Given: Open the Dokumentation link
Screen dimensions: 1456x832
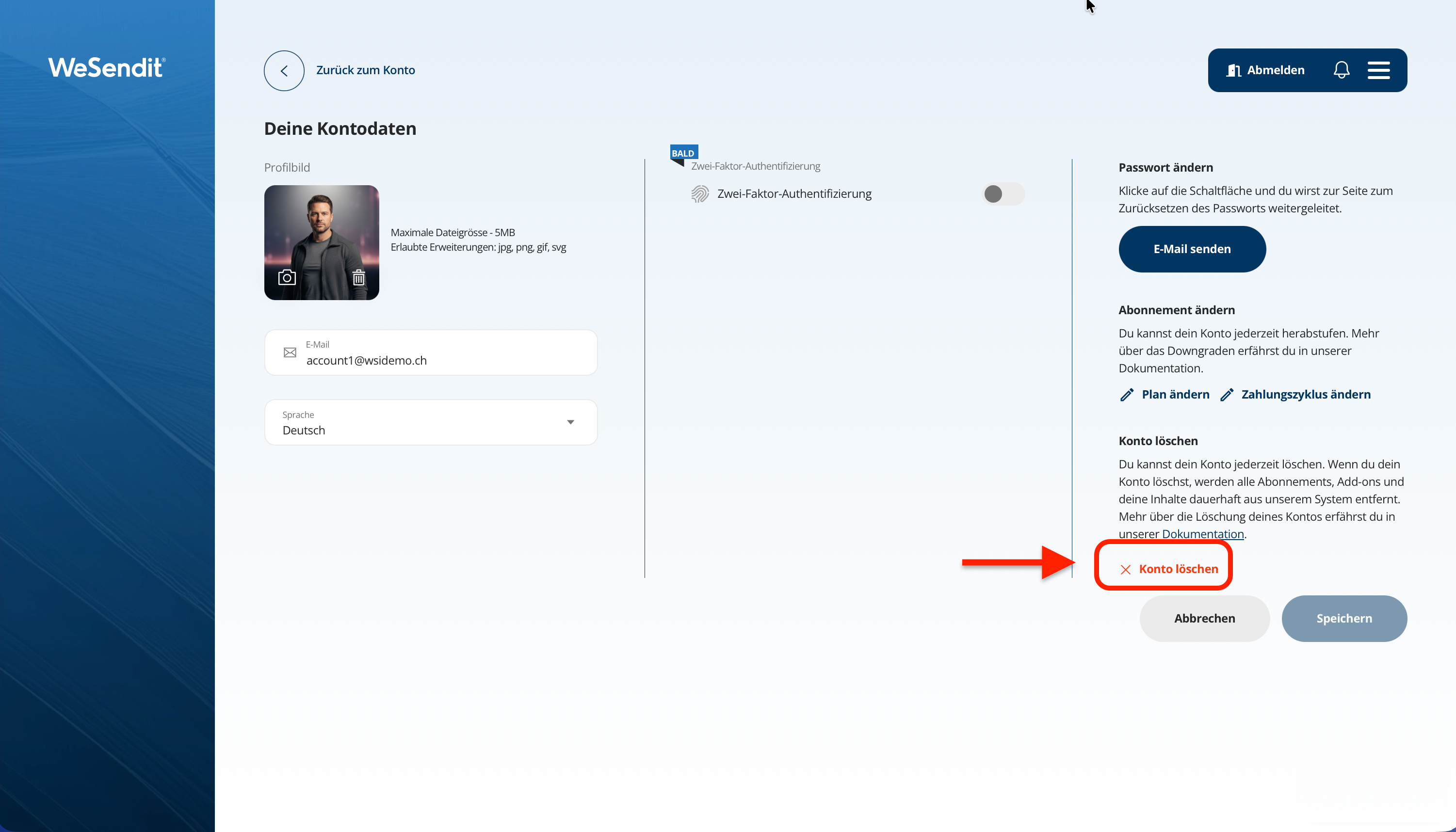Looking at the screenshot, I should [1202, 534].
